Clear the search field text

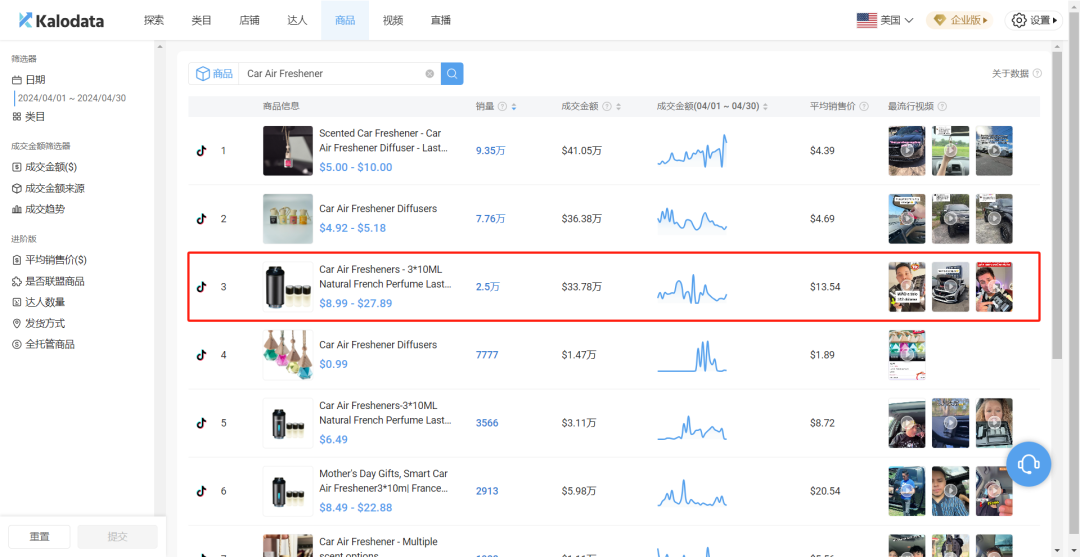tap(430, 74)
